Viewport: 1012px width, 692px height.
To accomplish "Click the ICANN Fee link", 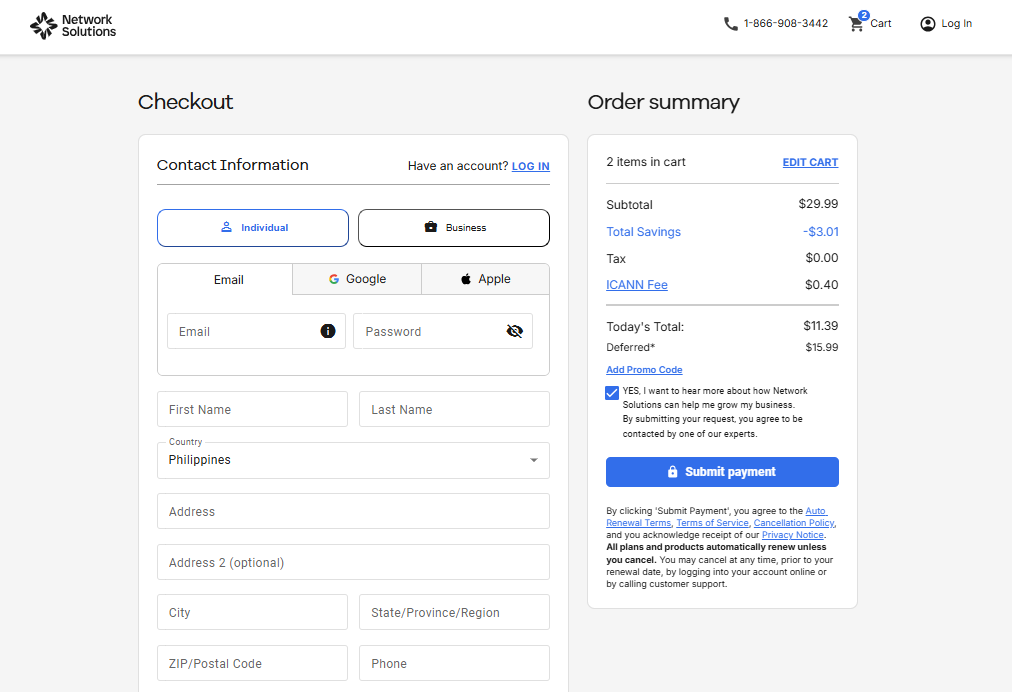I will (636, 284).
